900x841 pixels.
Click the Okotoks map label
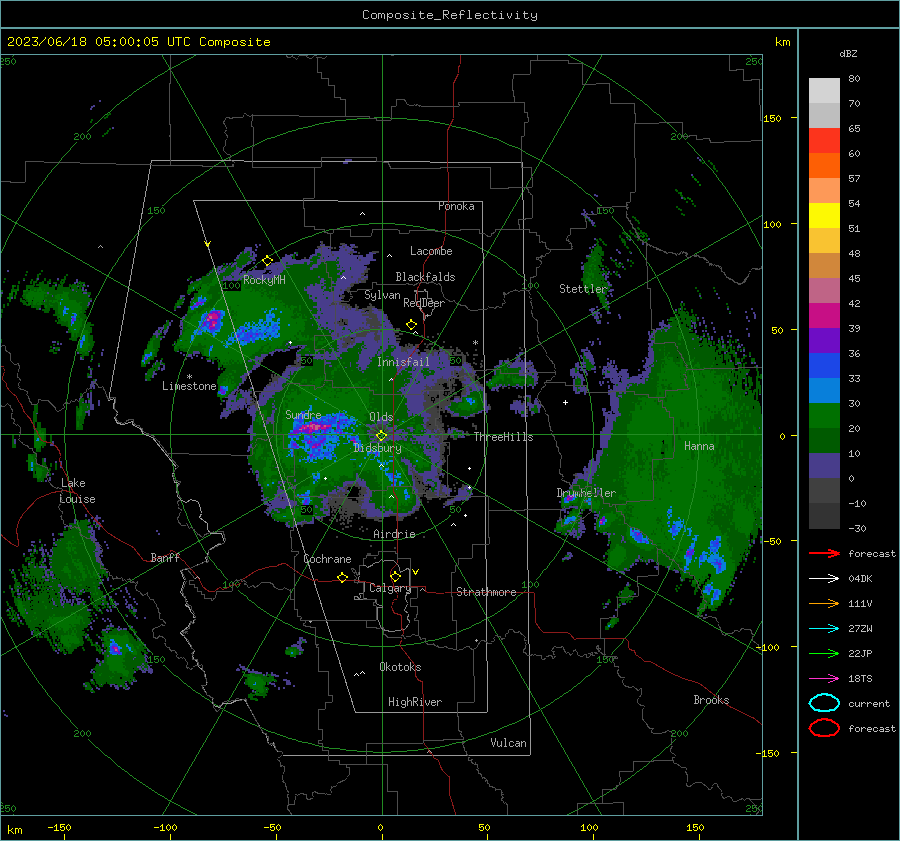(x=400, y=667)
